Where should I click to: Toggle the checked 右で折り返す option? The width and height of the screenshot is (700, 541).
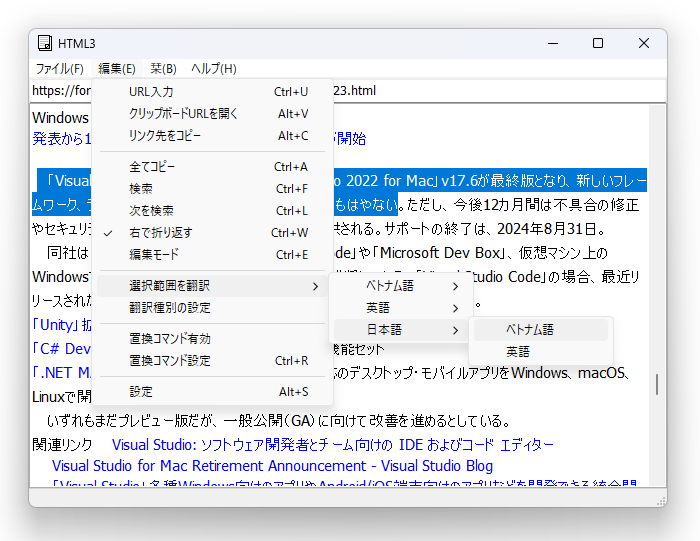(212, 233)
